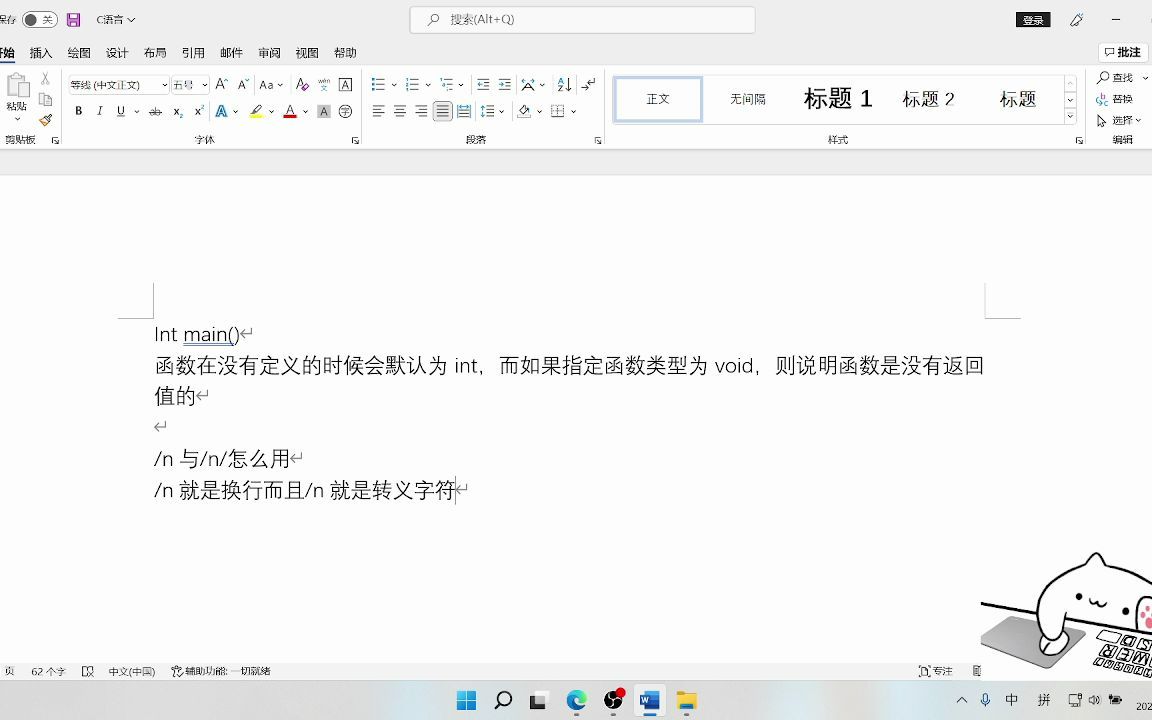Select center alignment

[x=398, y=111]
